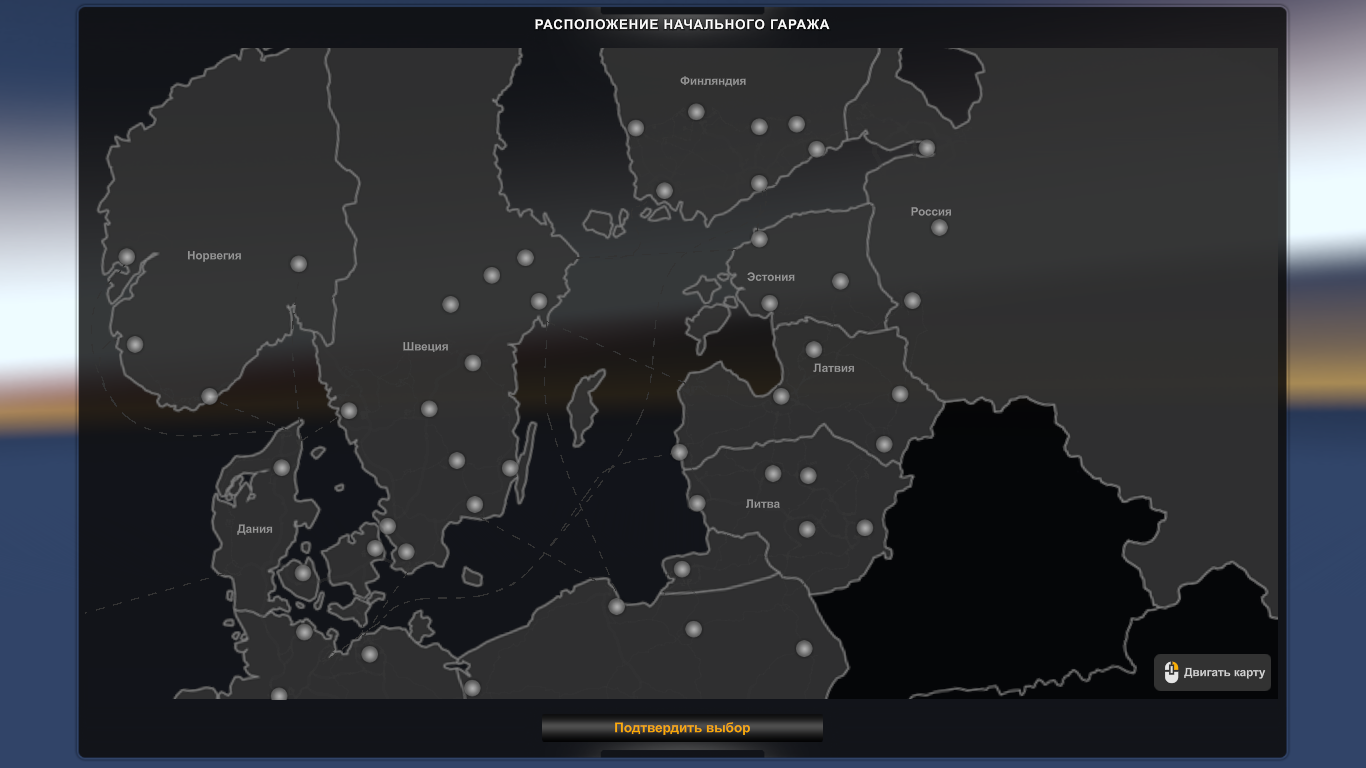Select the northernmost city marker in Sweden
The width and height of the screenshot is (1366, 768).
pyautogui.click(x=525, y=257)
